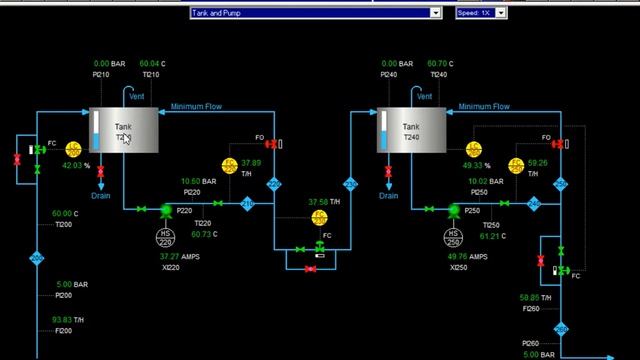The image size is (640, 360).
Task: Click stream diamond 250
Action: (x=561, y=184)
